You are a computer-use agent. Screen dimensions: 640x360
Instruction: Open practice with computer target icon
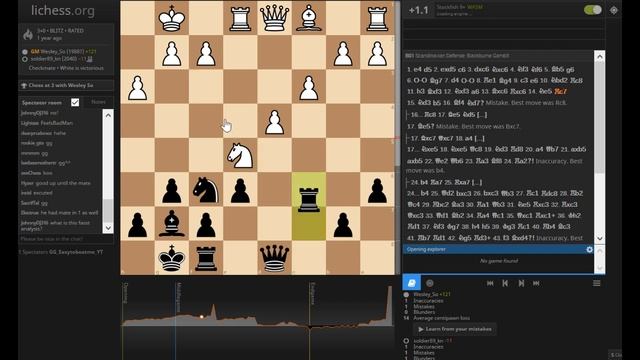[429, 283]
